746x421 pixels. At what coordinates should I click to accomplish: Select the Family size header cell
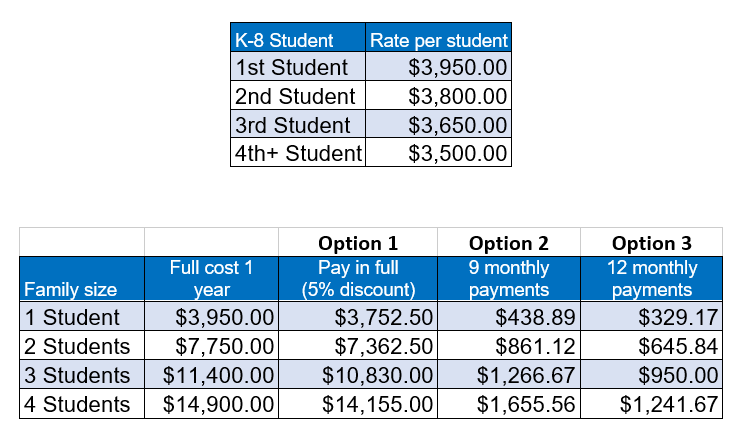(82, 280)
